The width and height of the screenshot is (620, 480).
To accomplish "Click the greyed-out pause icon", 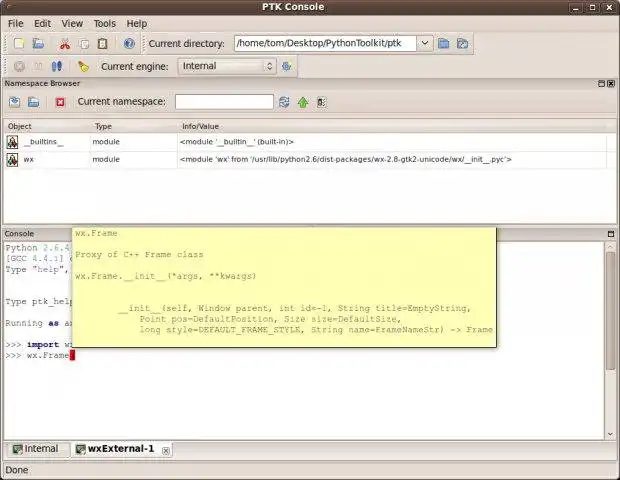I will coord(38,66).
